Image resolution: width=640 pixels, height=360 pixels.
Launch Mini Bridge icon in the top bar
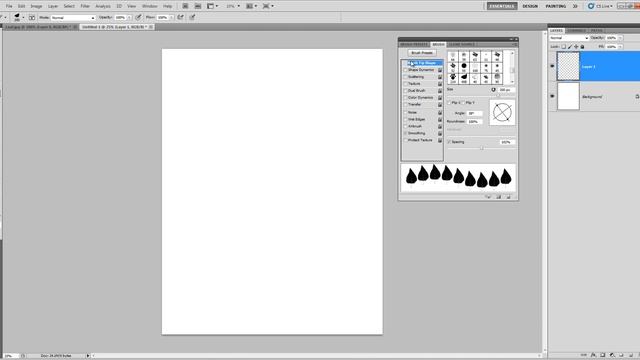coord(198,6)
